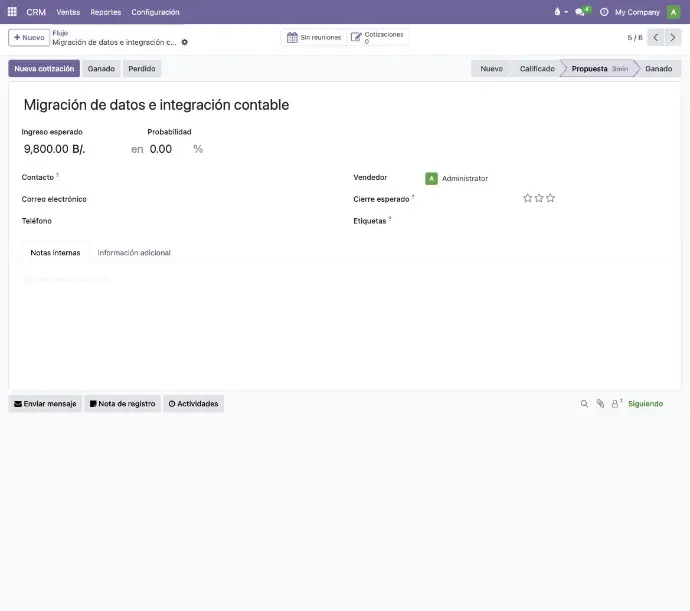Set priority to three stars
The height and width of the screenshot is (611, 690).
(551, 198)
